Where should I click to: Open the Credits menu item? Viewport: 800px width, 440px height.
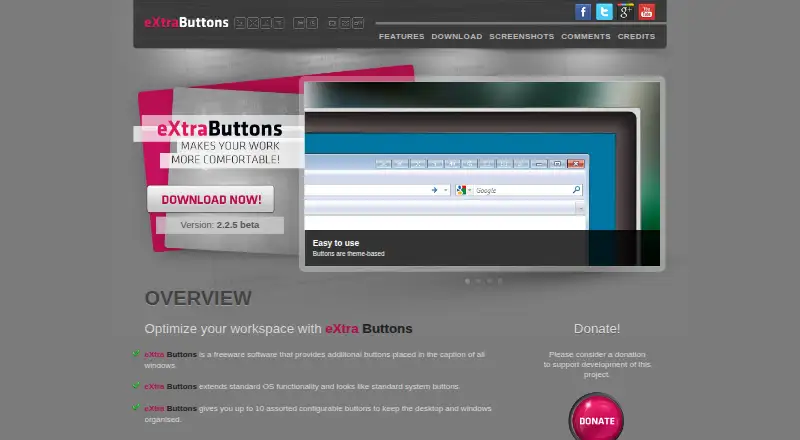[x=636, y=37]
